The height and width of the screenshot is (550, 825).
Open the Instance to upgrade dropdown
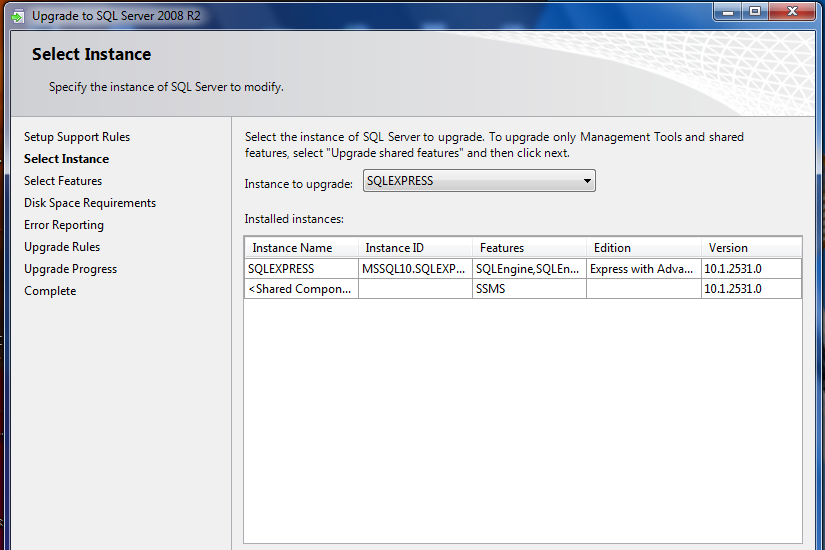click(479, 181)
